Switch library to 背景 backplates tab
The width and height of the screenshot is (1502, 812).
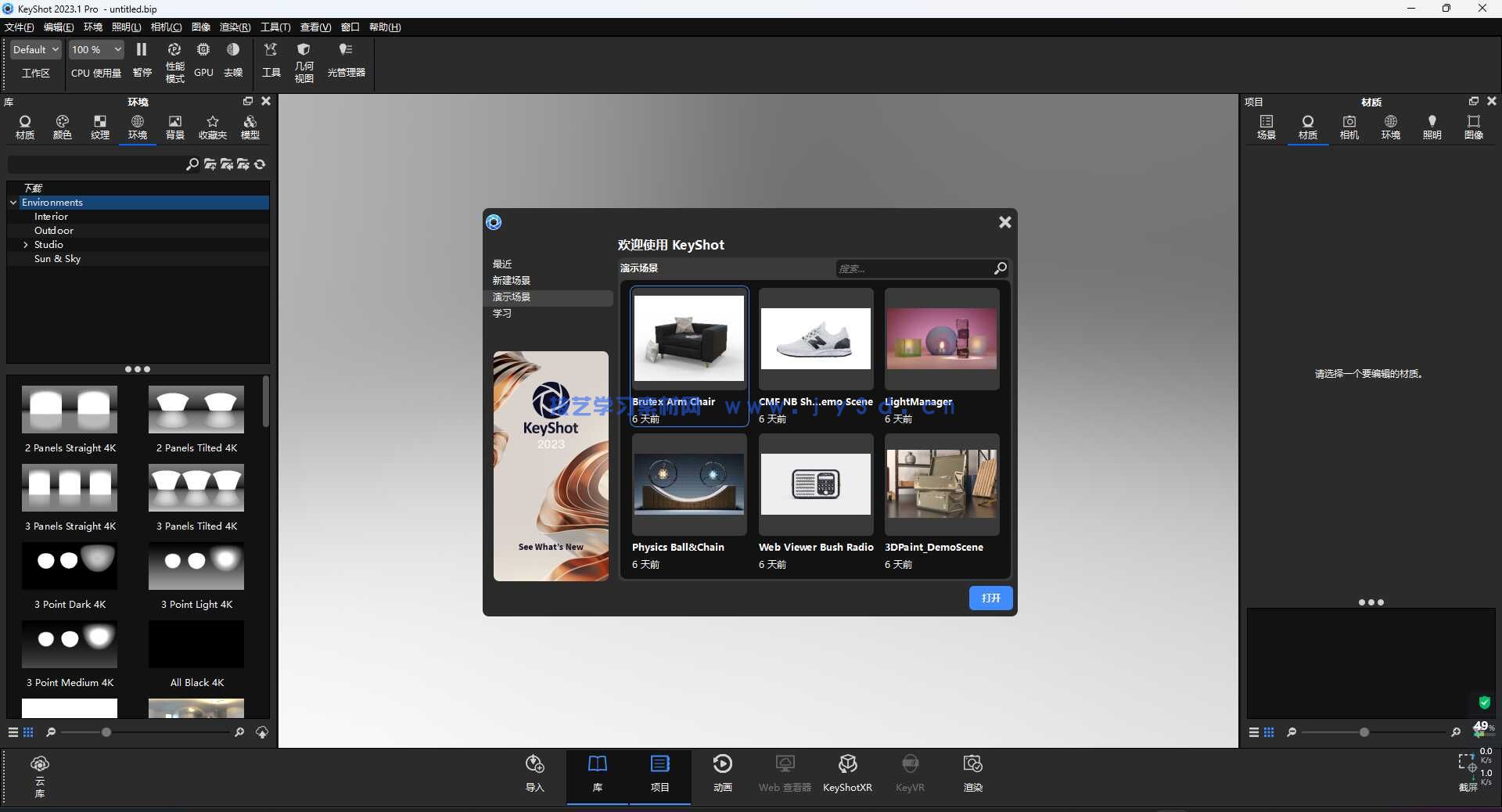[x=175, y=128]
